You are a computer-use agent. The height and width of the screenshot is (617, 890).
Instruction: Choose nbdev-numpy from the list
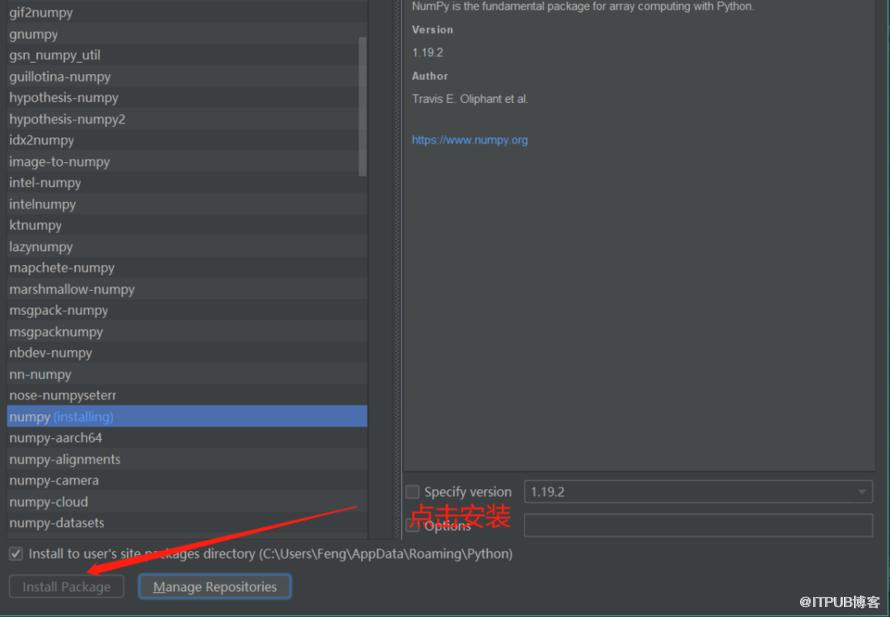coord(187,353)
